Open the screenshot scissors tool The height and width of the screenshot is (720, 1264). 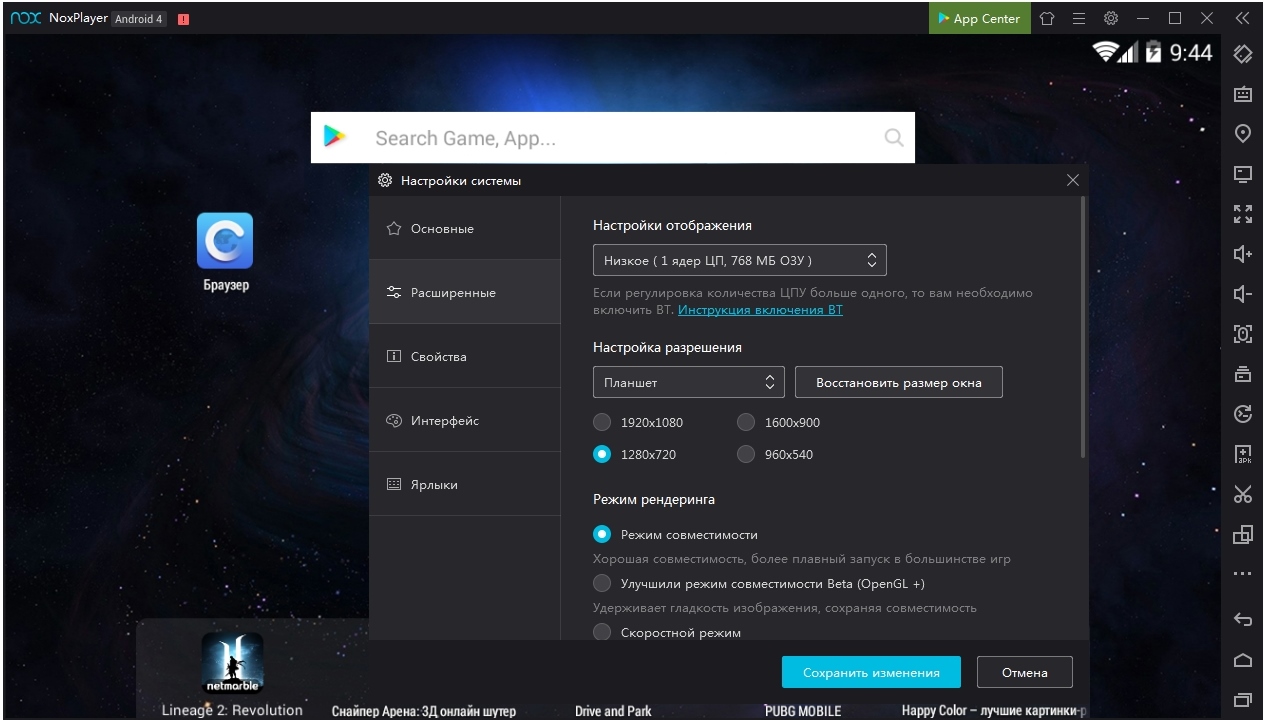1243,494
